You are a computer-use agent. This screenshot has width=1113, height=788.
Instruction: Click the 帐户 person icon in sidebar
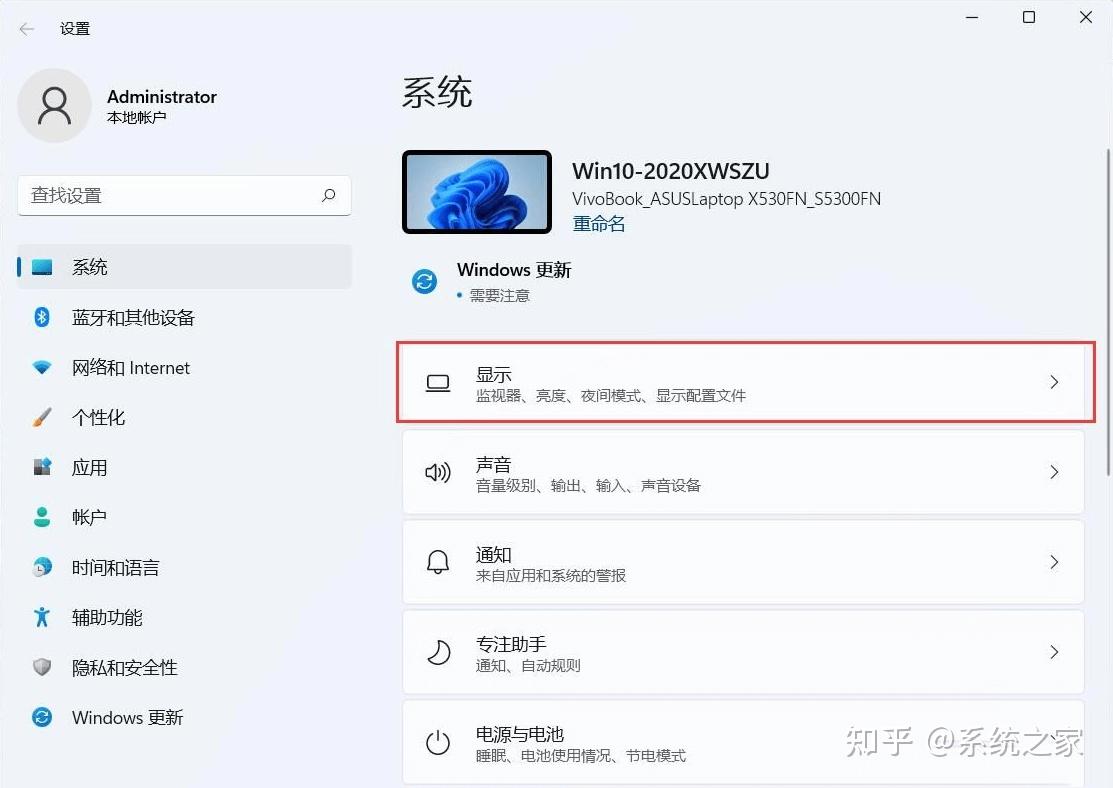[42, 517]
